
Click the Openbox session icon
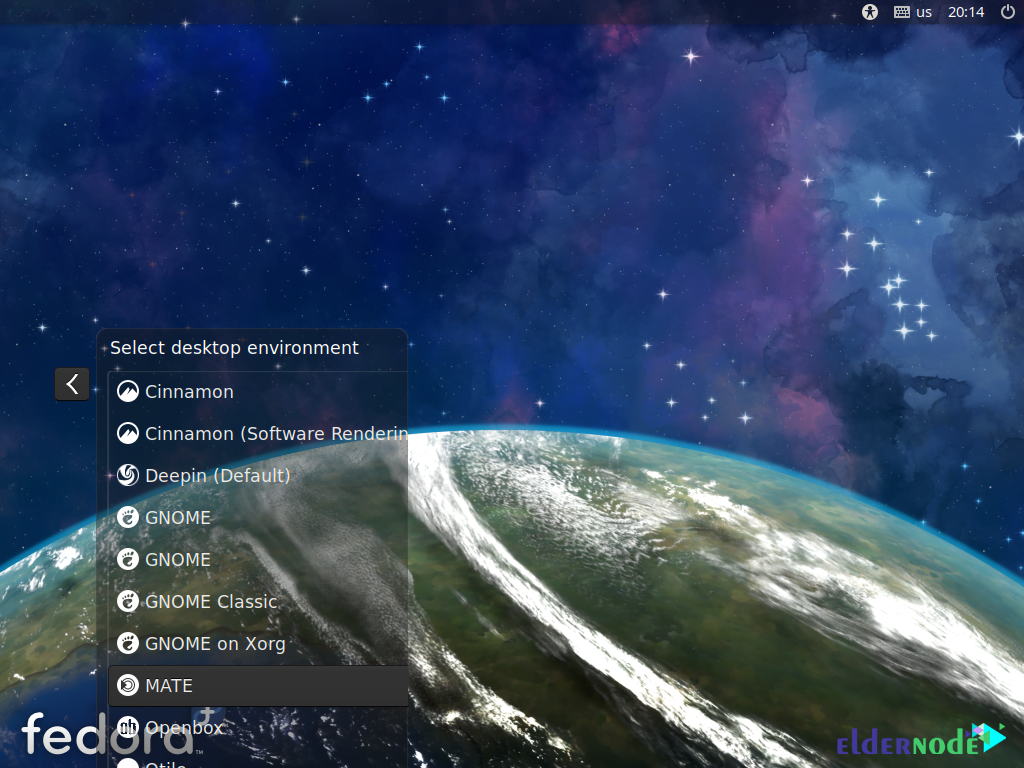128,728
